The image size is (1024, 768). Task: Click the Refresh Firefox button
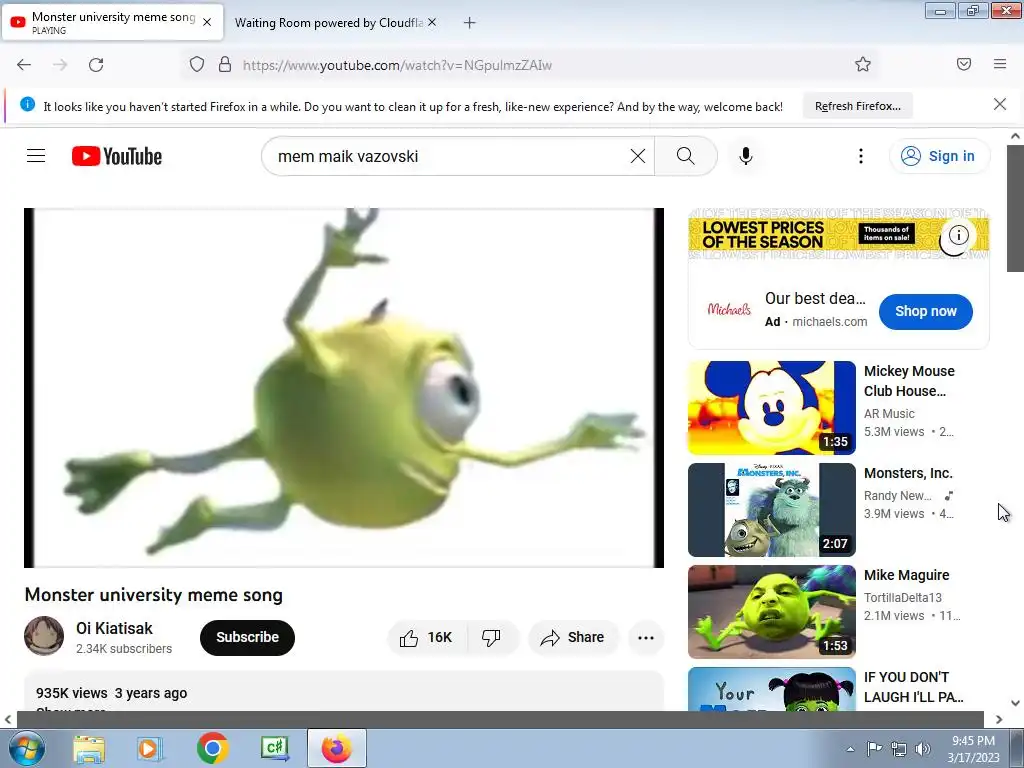pyautogui.click(x=857, y=106)
